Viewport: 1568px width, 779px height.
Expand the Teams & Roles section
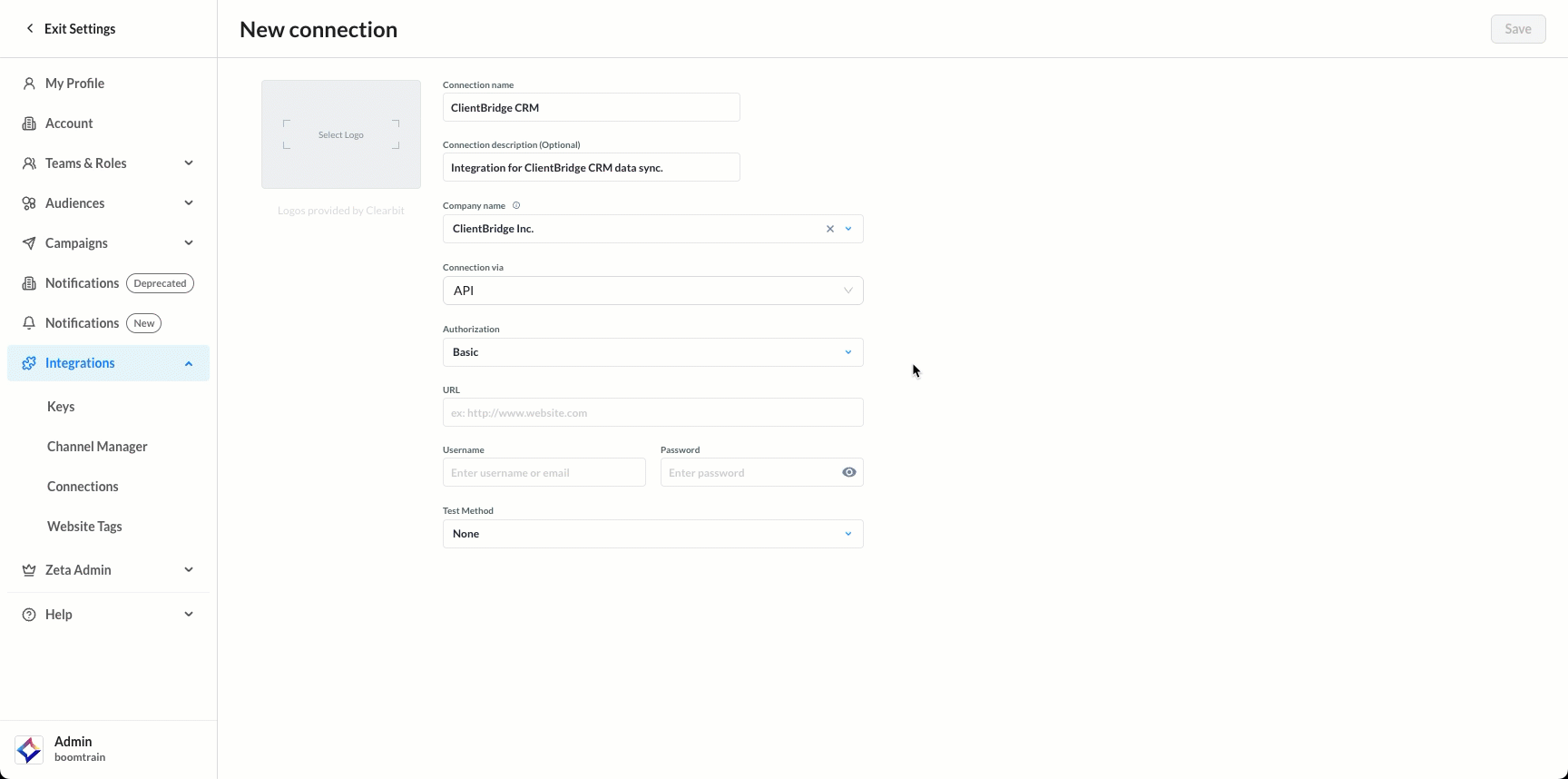[x=189, y=163]
